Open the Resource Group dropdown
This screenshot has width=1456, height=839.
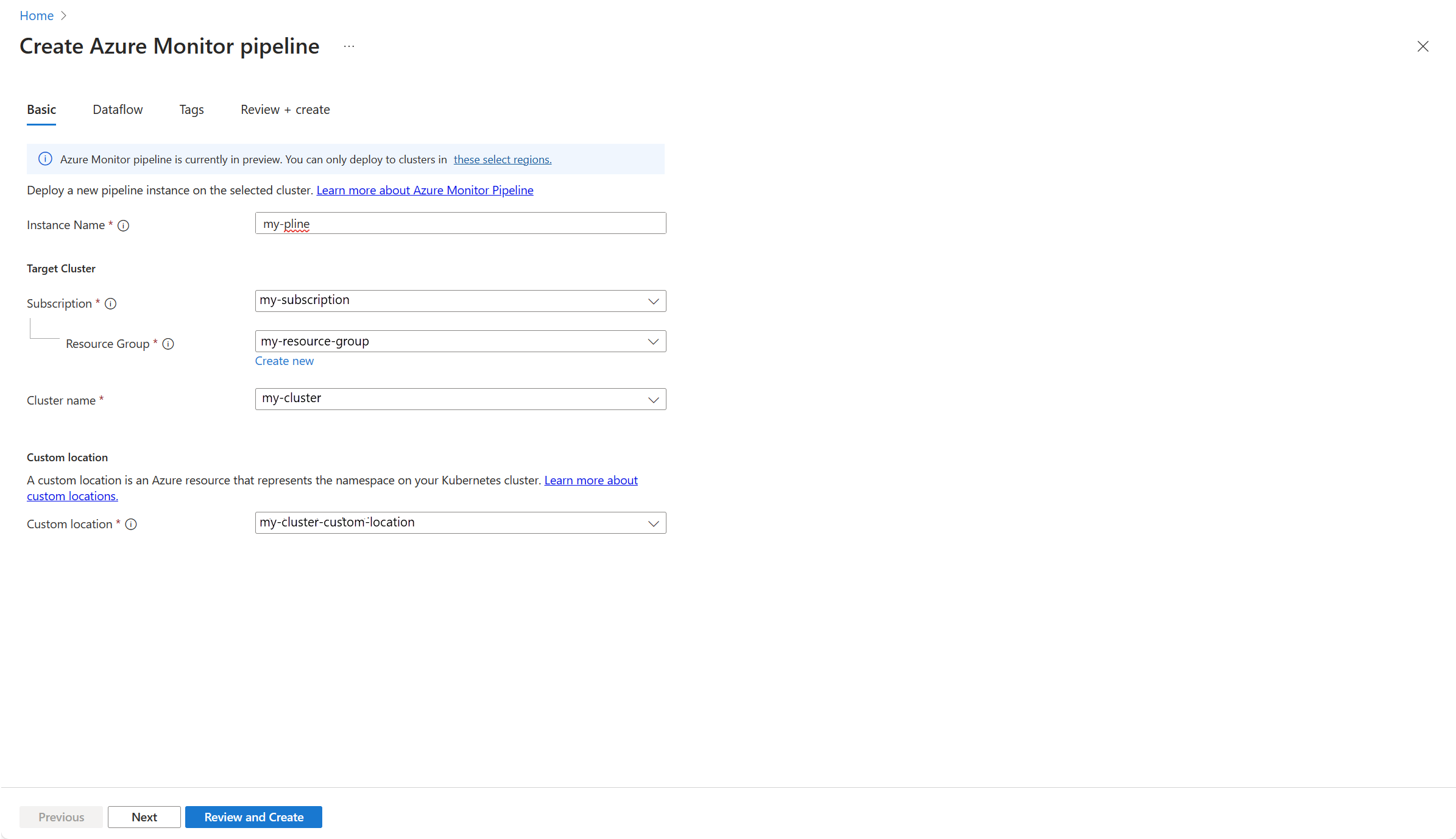653,341
